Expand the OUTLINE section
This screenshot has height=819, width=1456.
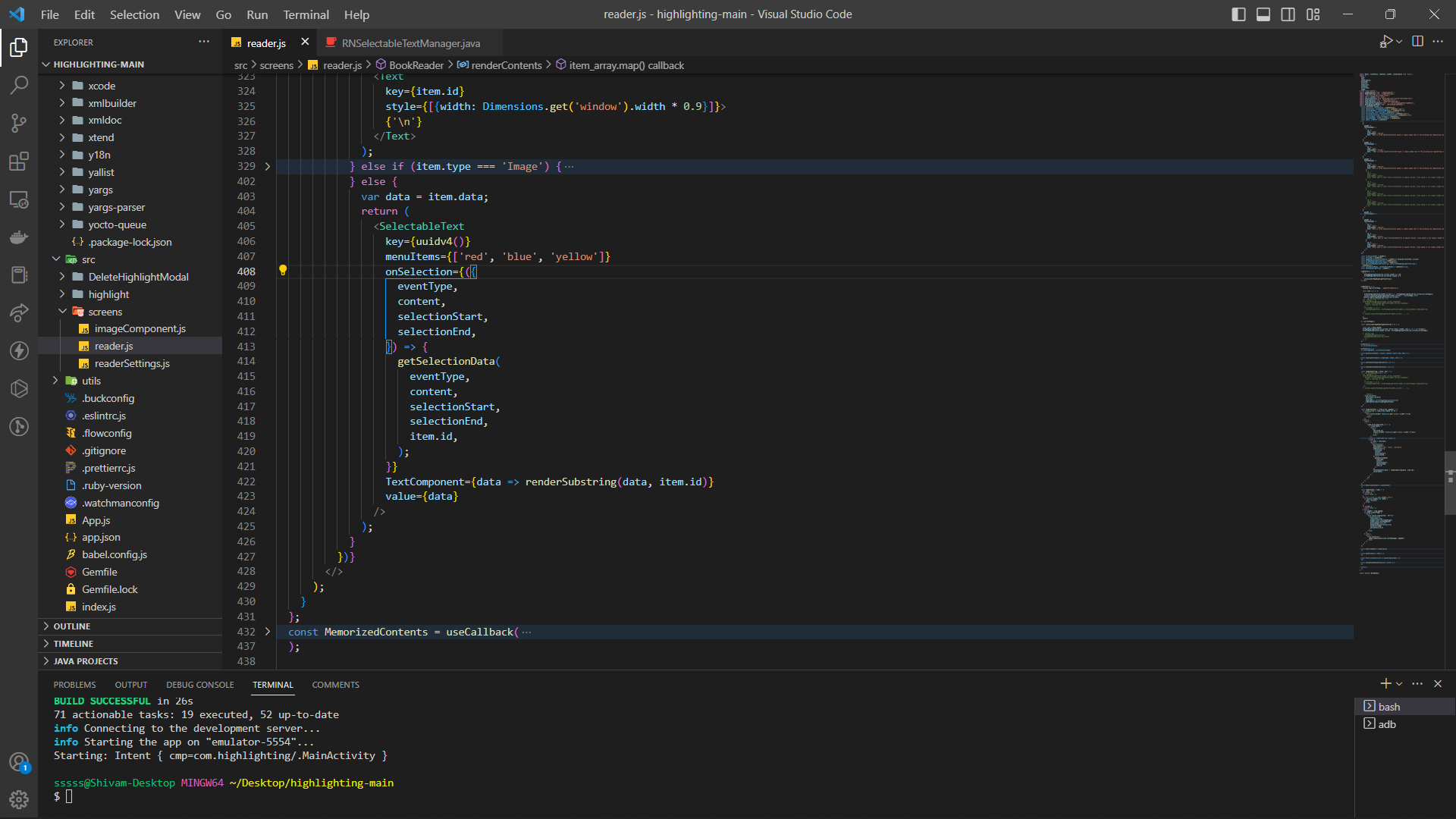click(72, 626)
